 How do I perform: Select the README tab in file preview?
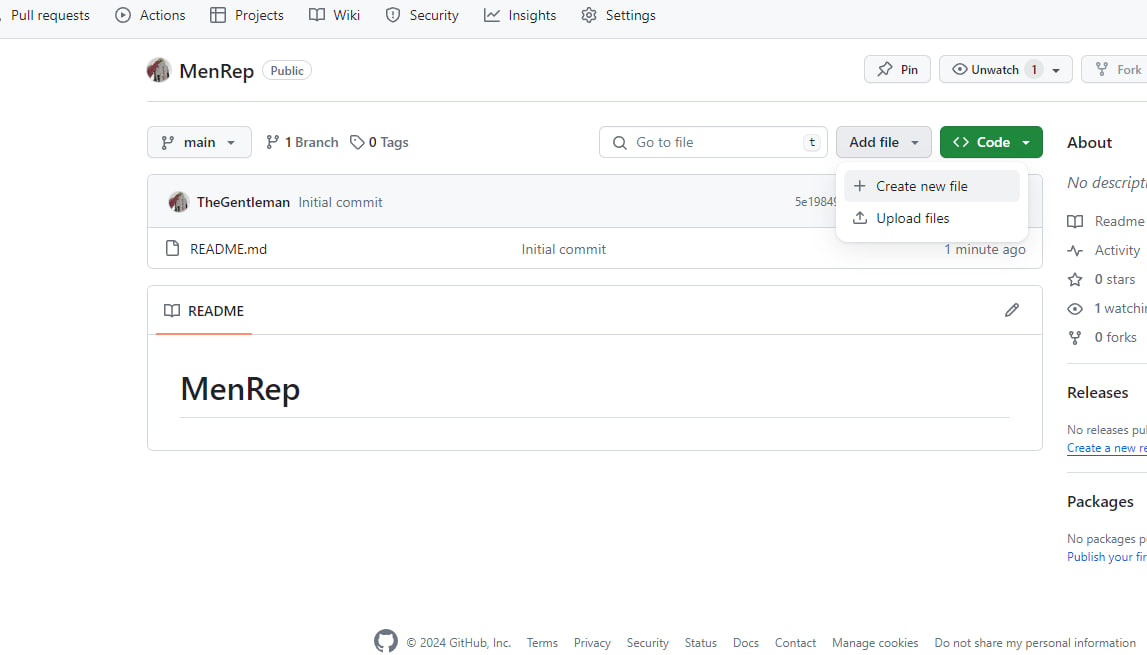pyautogui.click(x=204, y=310)
